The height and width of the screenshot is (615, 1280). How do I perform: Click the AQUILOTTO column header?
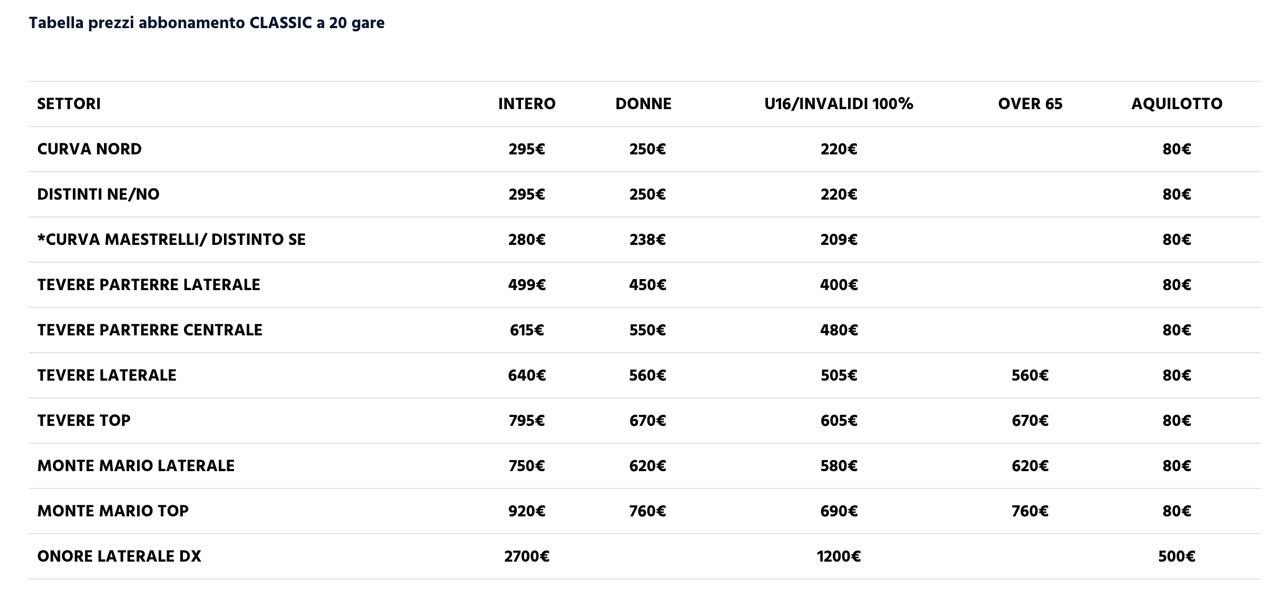click(x=1177, y=104)
